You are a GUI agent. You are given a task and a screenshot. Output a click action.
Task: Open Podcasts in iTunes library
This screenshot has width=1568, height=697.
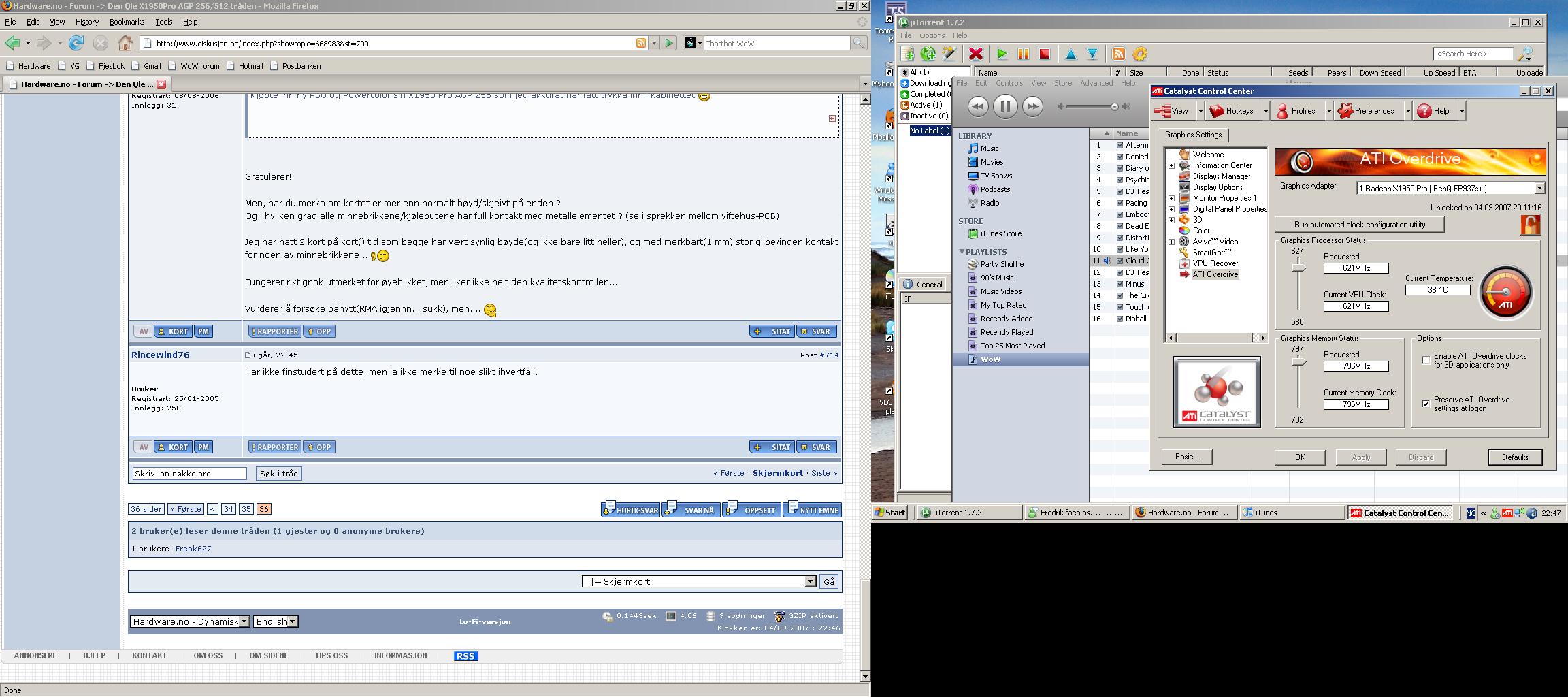(994, 189)
